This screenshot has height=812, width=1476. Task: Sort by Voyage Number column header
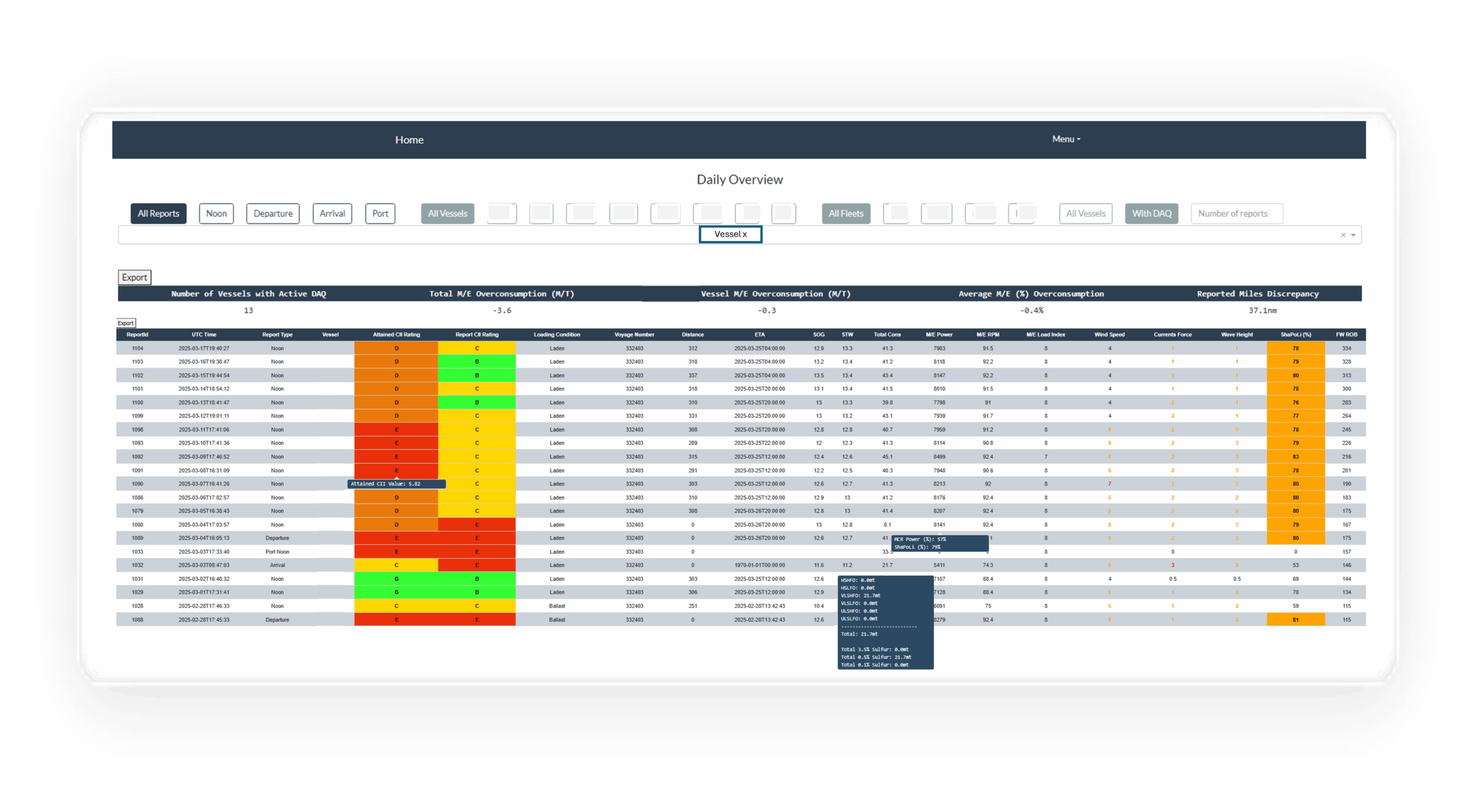click(634, 335)
